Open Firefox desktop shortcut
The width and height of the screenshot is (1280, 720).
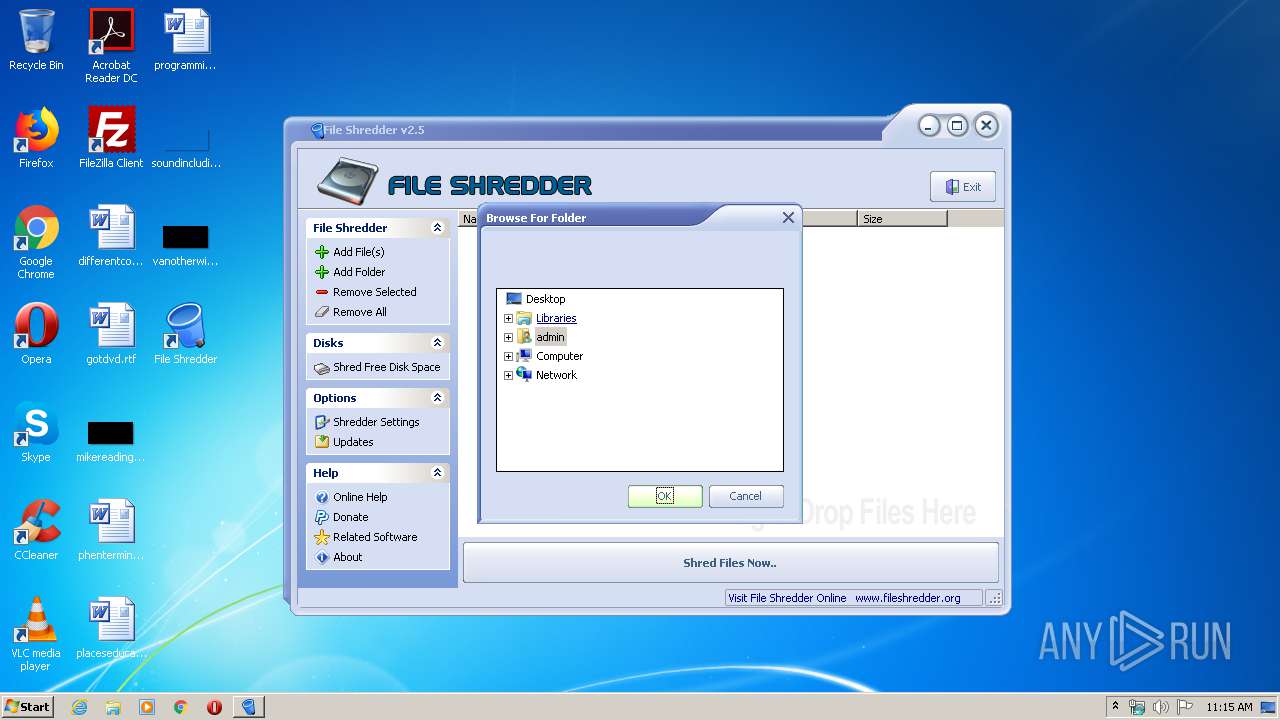click(36, 138)
